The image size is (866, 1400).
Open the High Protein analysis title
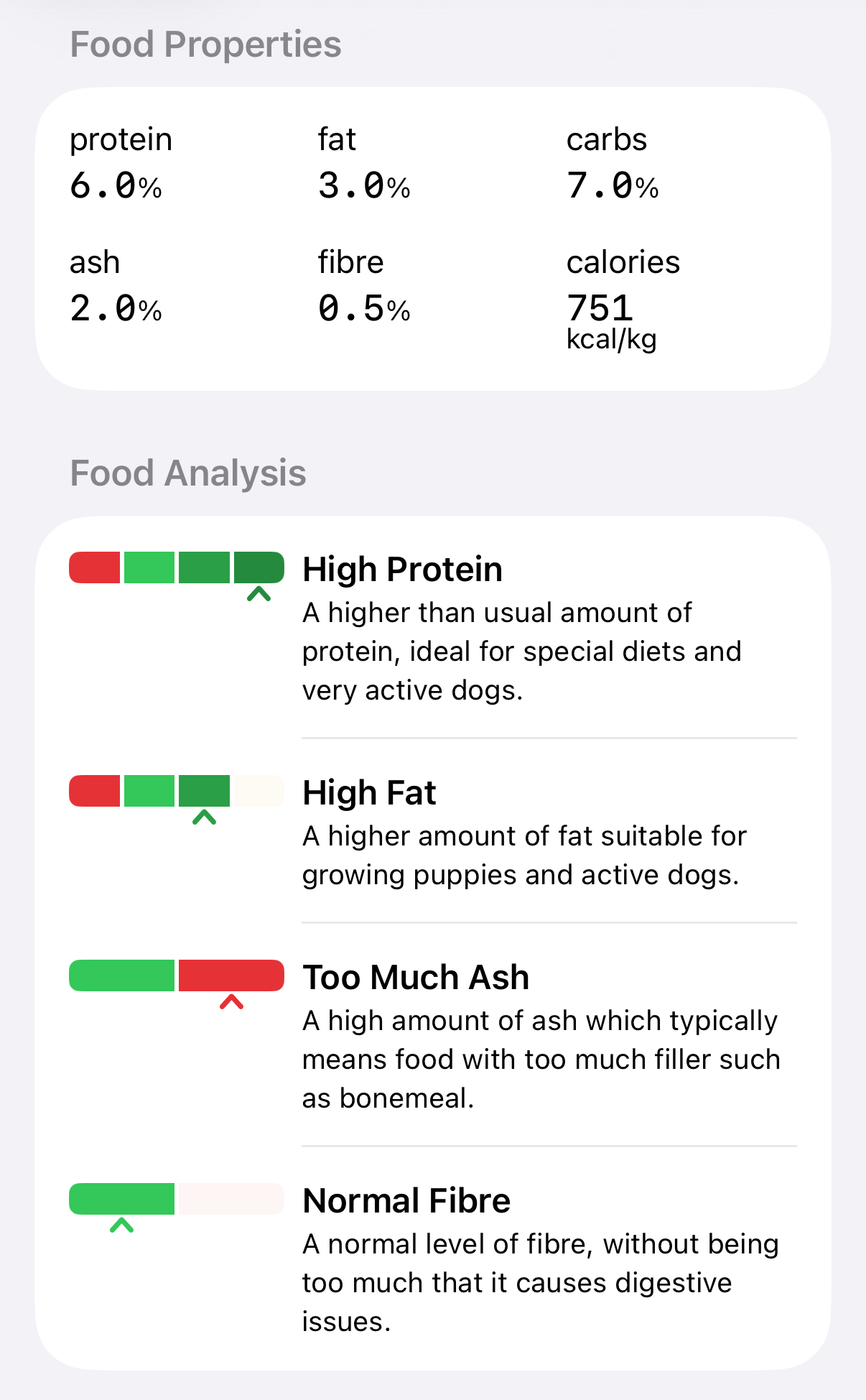click(402, 570)
